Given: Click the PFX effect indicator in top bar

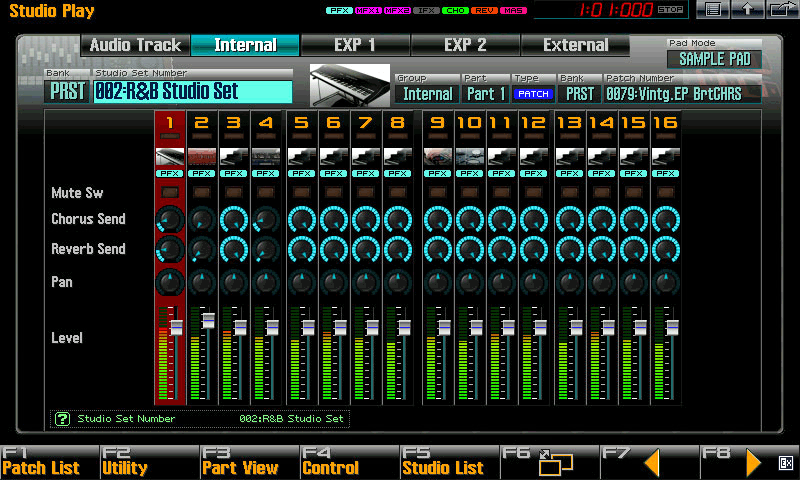Looking at the screenshot, I should pyautogui.click(x=339, y=10).
